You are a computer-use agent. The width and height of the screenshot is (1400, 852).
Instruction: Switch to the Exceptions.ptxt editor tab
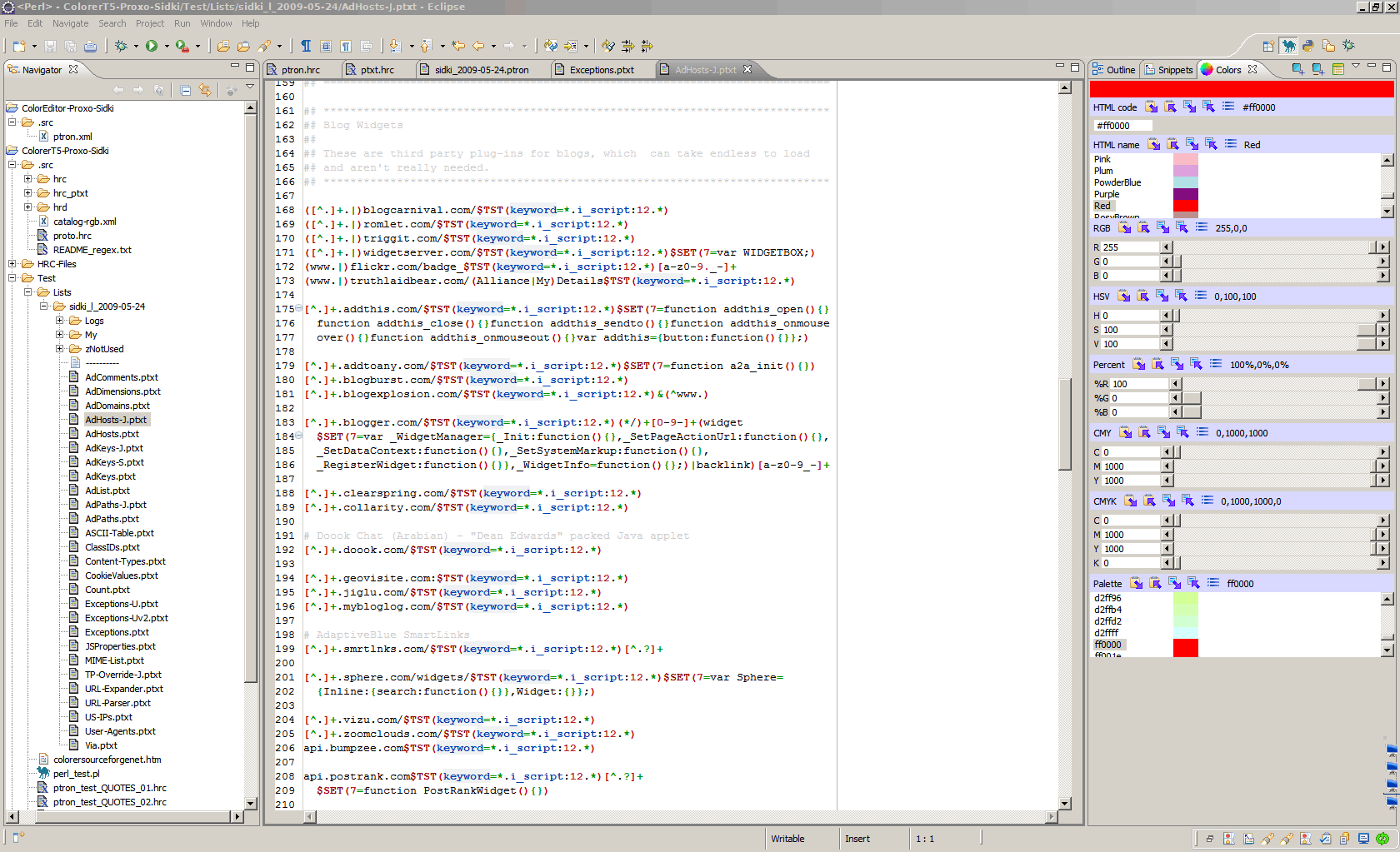tap(601, 70)
